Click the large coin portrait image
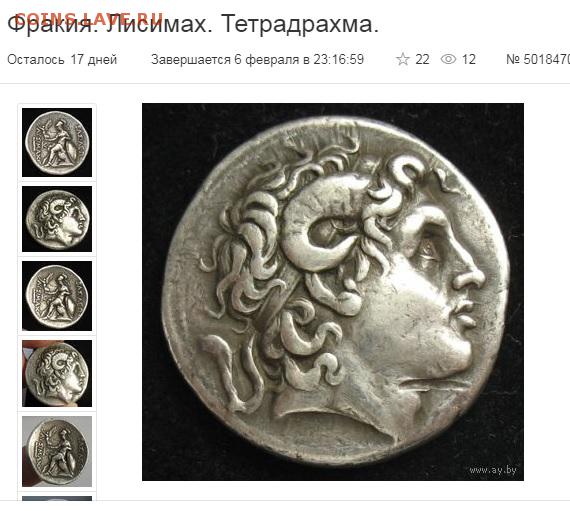The image size is (570, 511). [333, 292]
